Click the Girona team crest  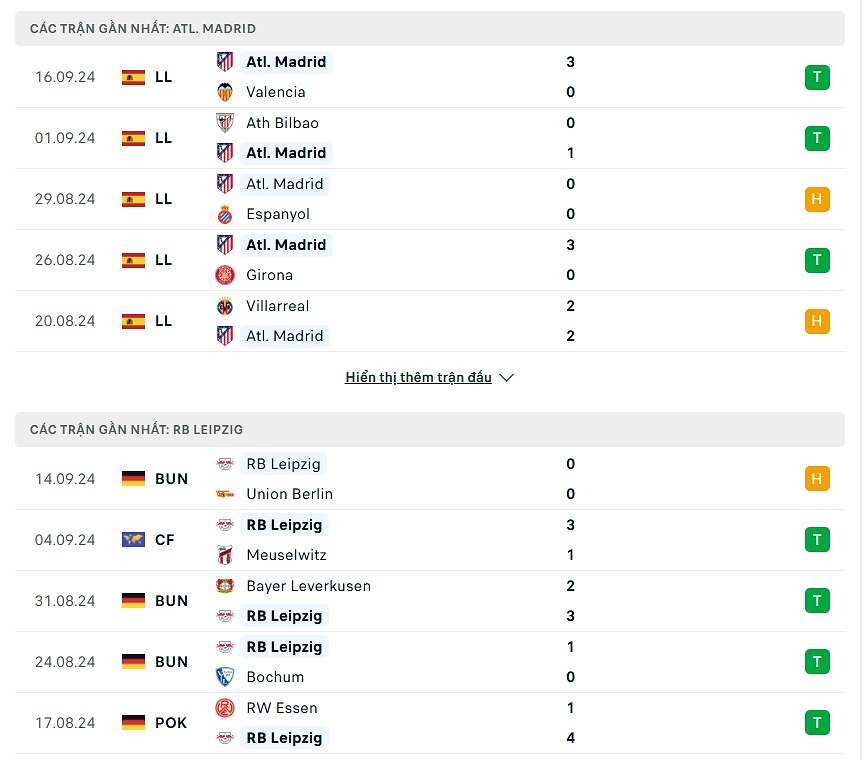coord(225,275)
